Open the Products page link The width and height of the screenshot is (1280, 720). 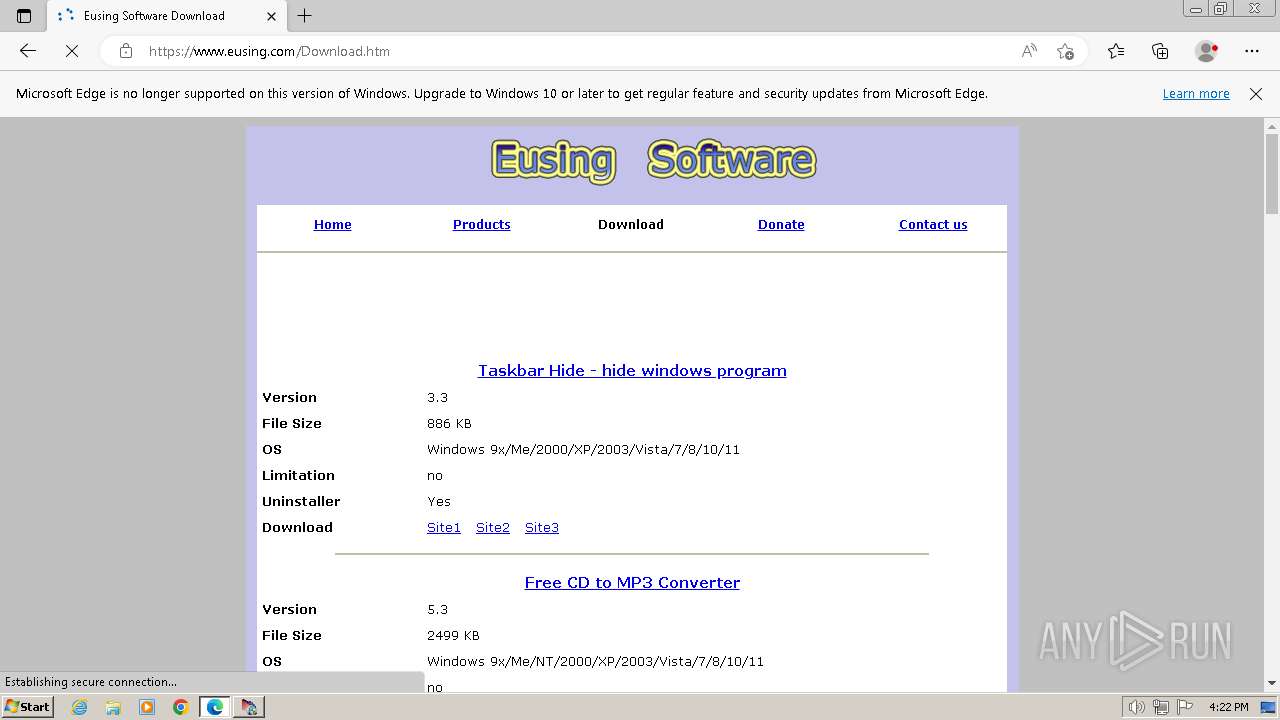[481, 225]
